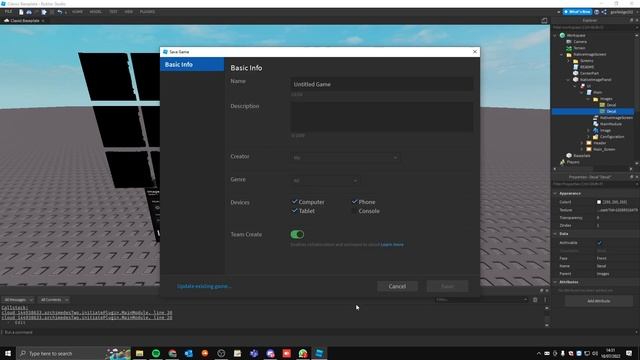640x360 pixels.
Task: Select Workspace in the Explorer tree
Action: [576, 36]
